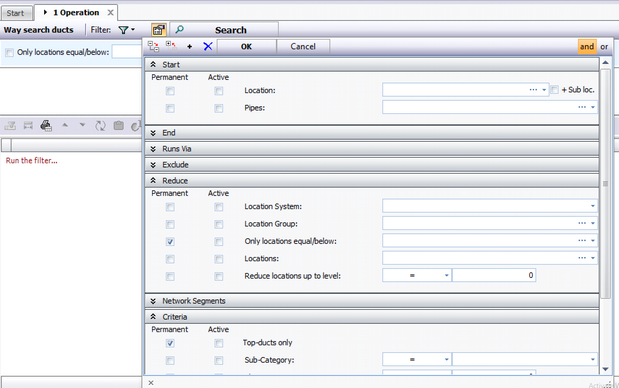
Task: Click the ellipsis in Only locations equal/below field
Action: coord(582,241)
